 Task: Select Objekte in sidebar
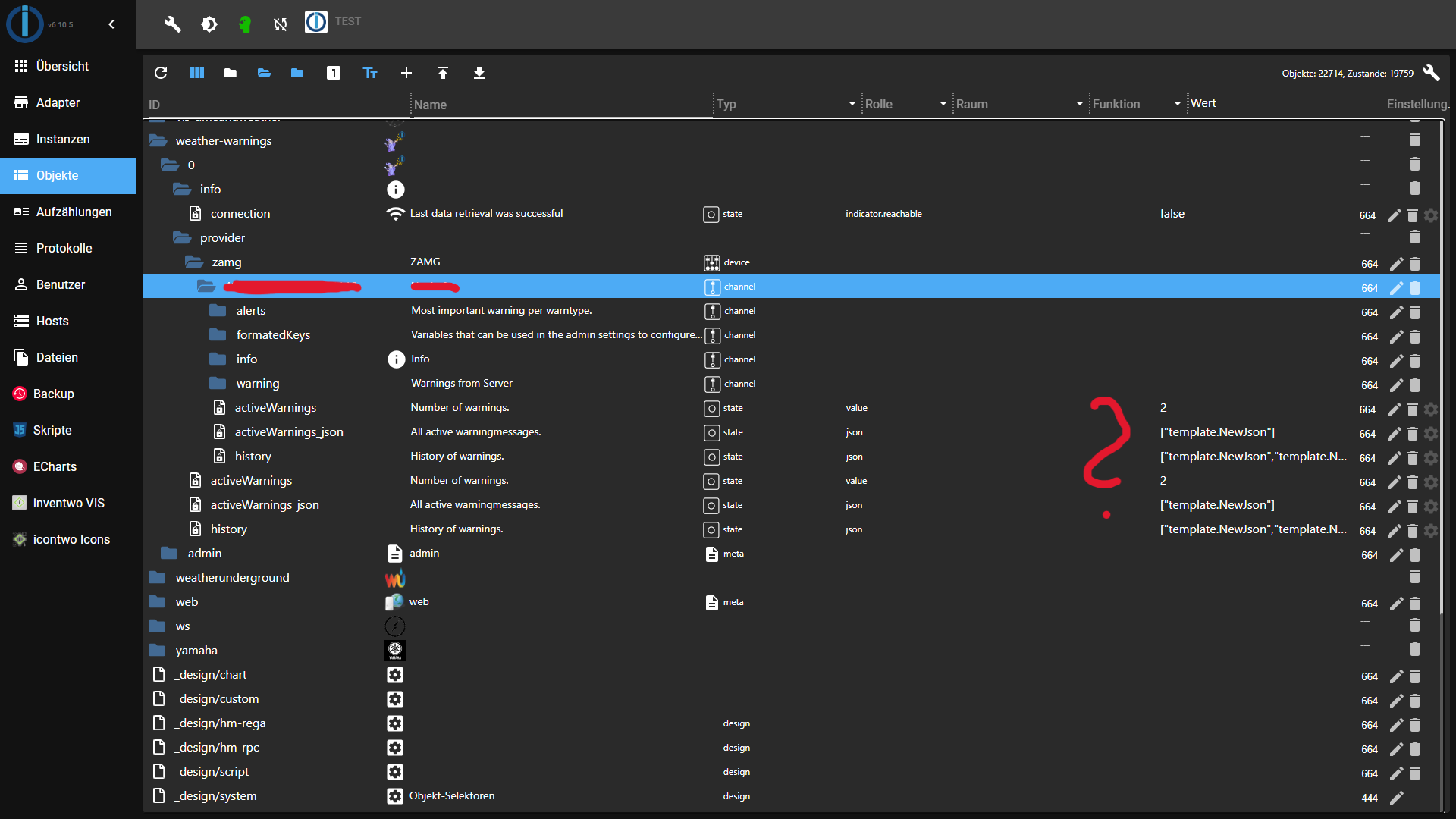(67, 175)
